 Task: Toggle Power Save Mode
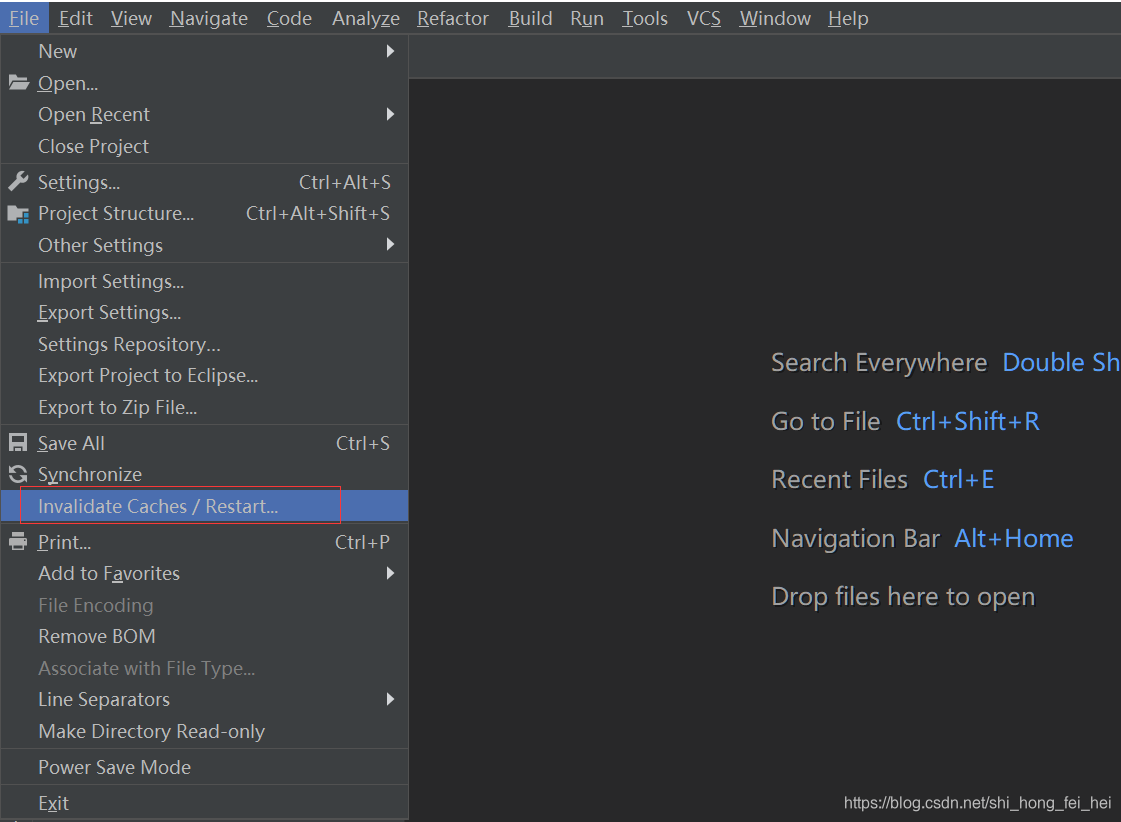click(x=204, y=767)
